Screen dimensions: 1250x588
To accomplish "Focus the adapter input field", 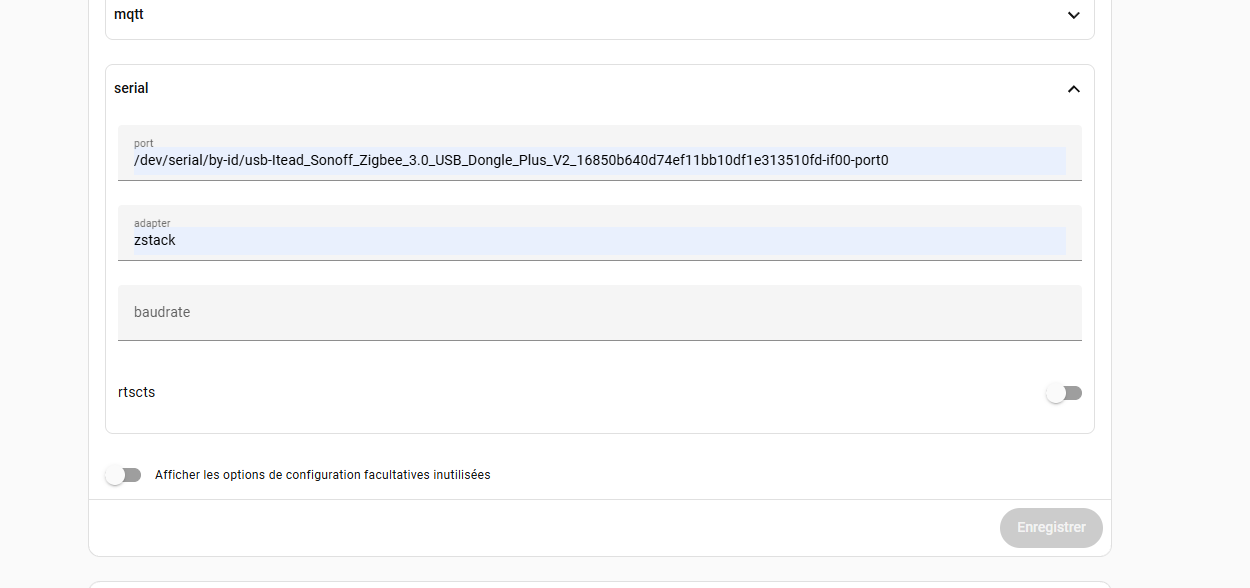I will tap(600, 240).
